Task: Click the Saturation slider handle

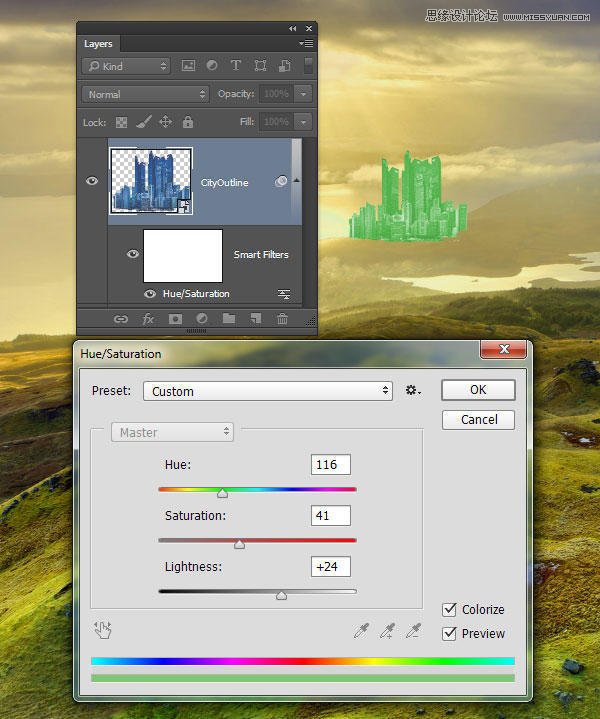Action: click(239, 544)
